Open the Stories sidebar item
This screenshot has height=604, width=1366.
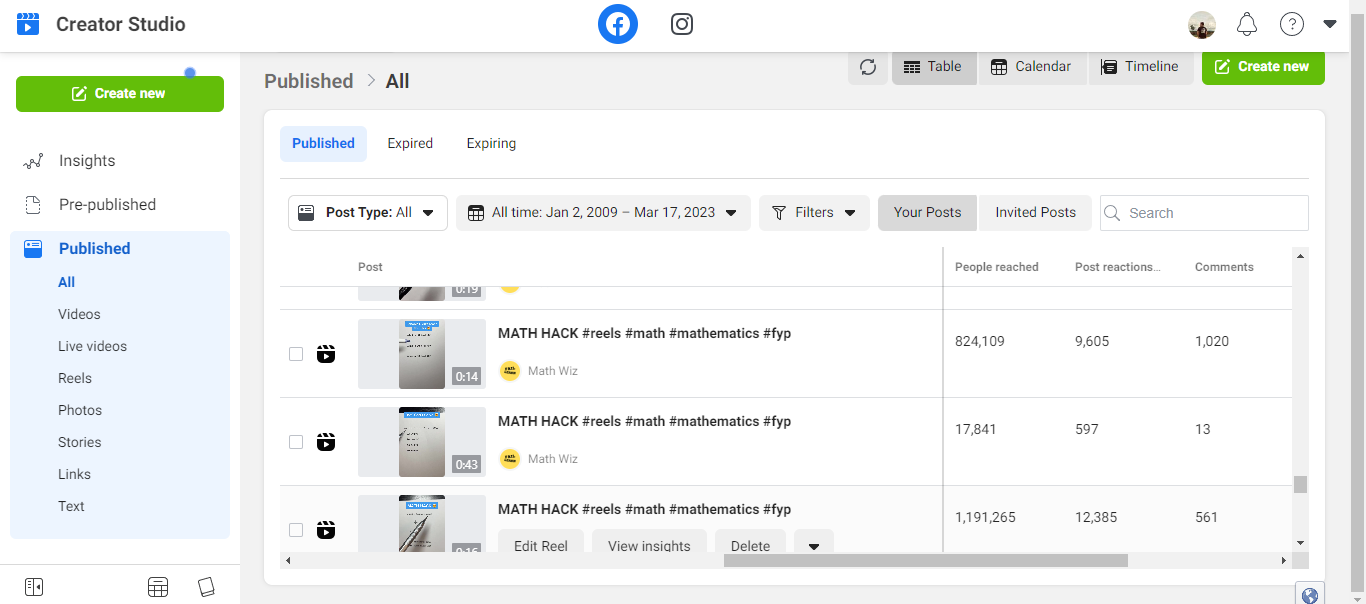(79, 442)
